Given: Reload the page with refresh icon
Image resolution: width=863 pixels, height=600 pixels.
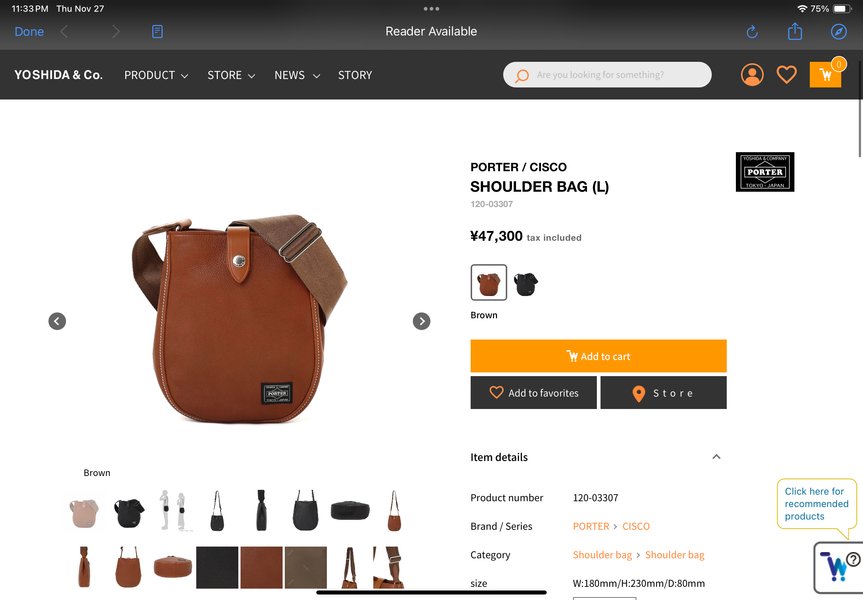Looking at the screenshot, I should pos(752,32).
